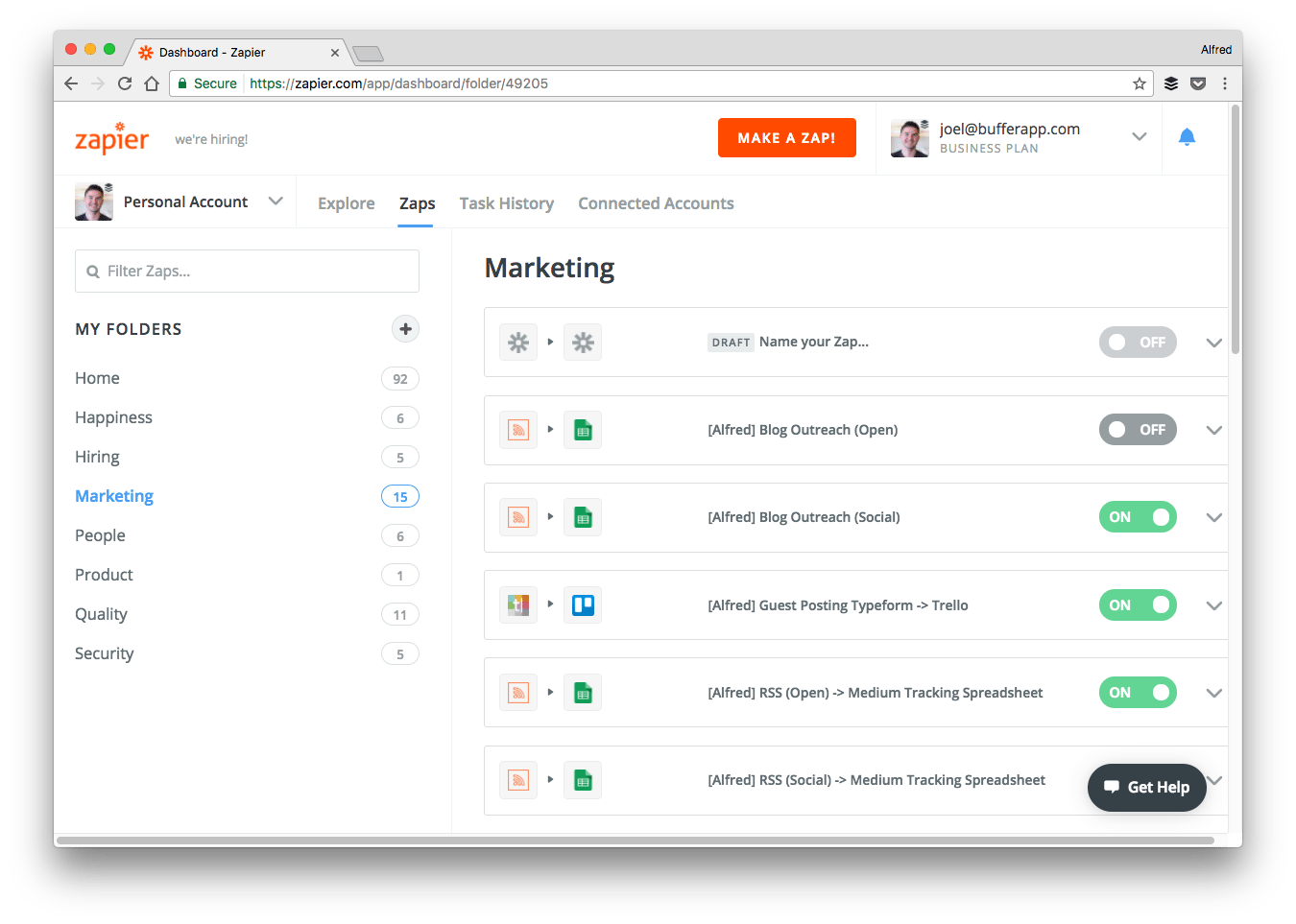
Task: Toggle on the draft Name your Zap
Action: pos(1138,343)
